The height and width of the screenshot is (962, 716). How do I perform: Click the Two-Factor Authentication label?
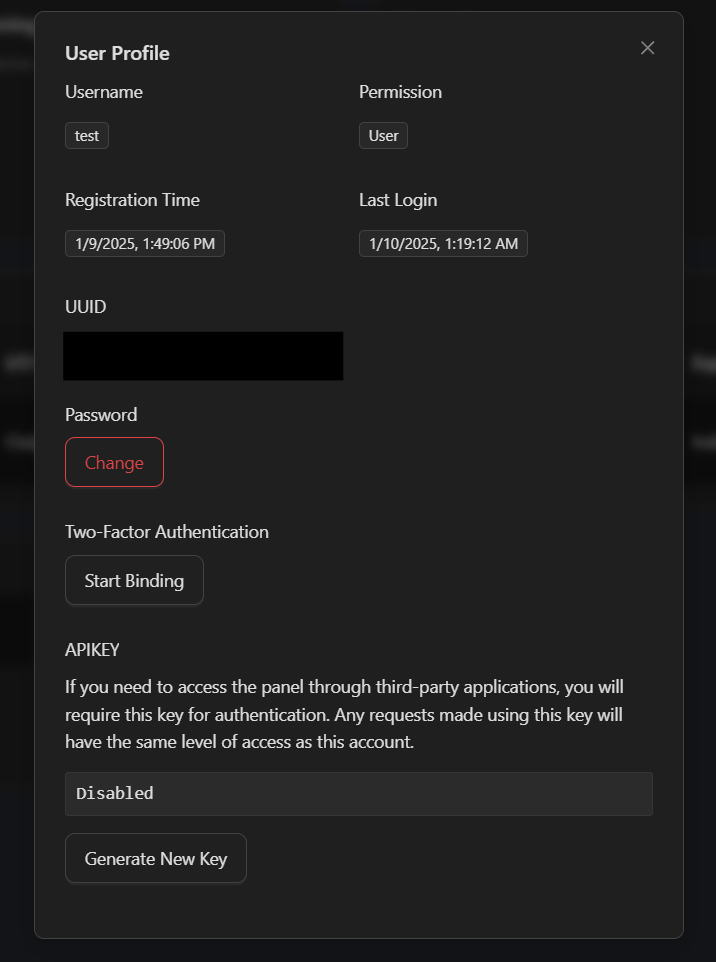167,532
